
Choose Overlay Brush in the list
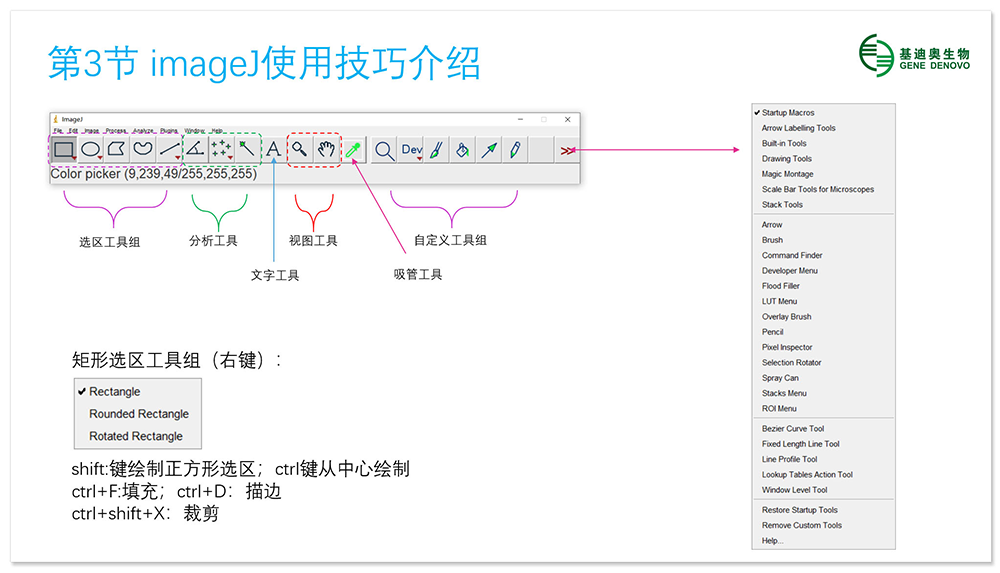click(823, 316)
